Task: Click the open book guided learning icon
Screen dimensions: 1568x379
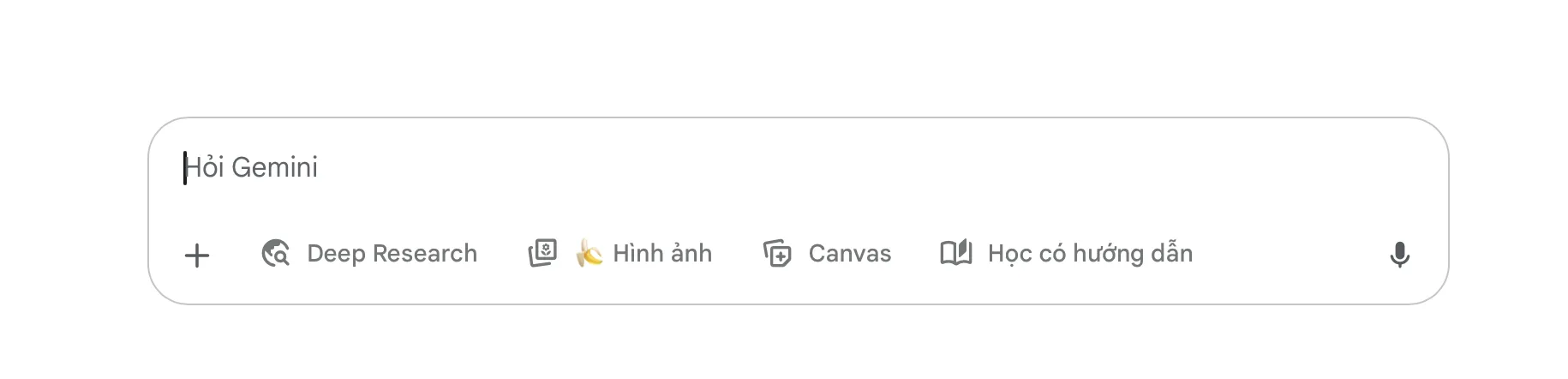Action: [956, 253]
